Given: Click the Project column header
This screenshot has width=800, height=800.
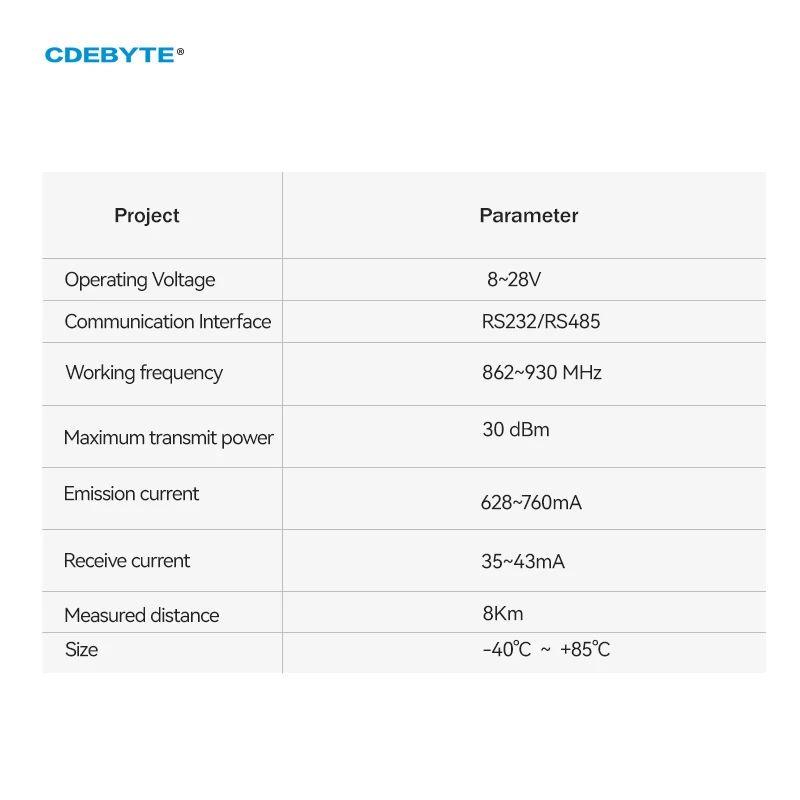Looking at the screenshot, I should tap(147, 215).
